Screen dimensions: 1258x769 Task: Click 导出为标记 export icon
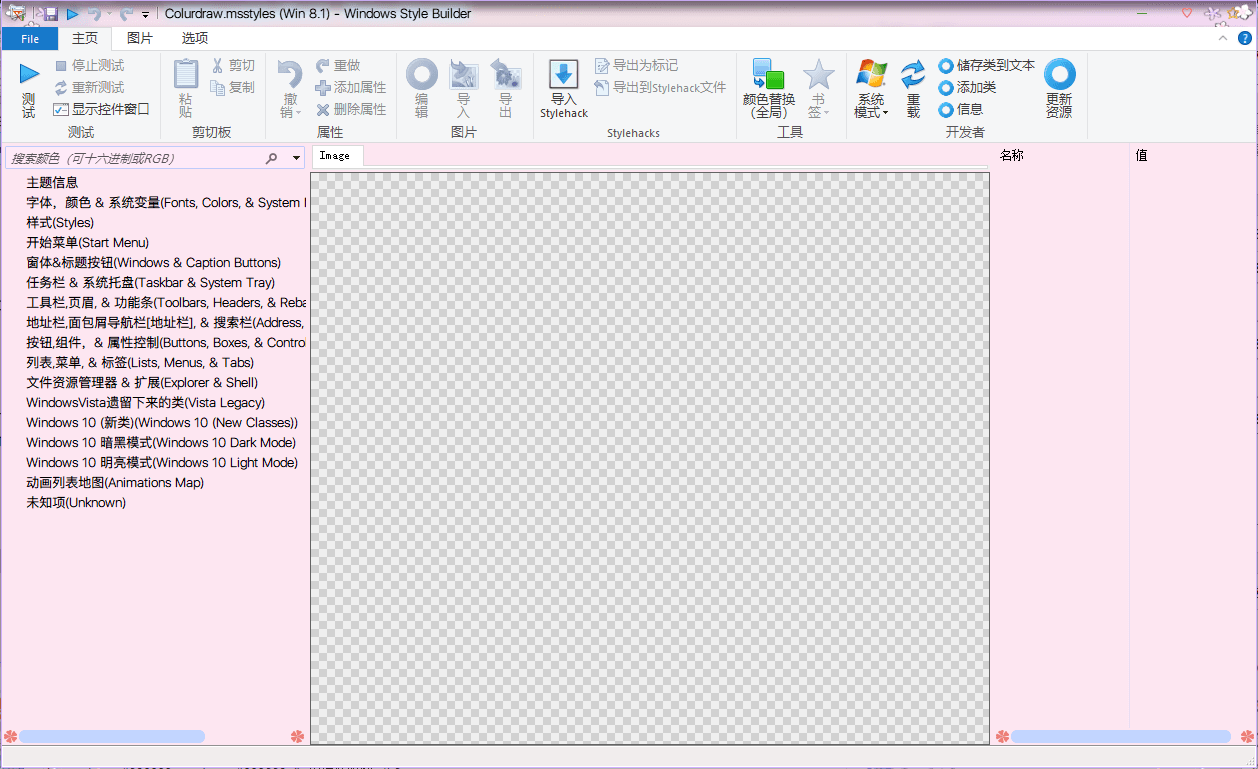pyautogui.click(x=602, y=65)
